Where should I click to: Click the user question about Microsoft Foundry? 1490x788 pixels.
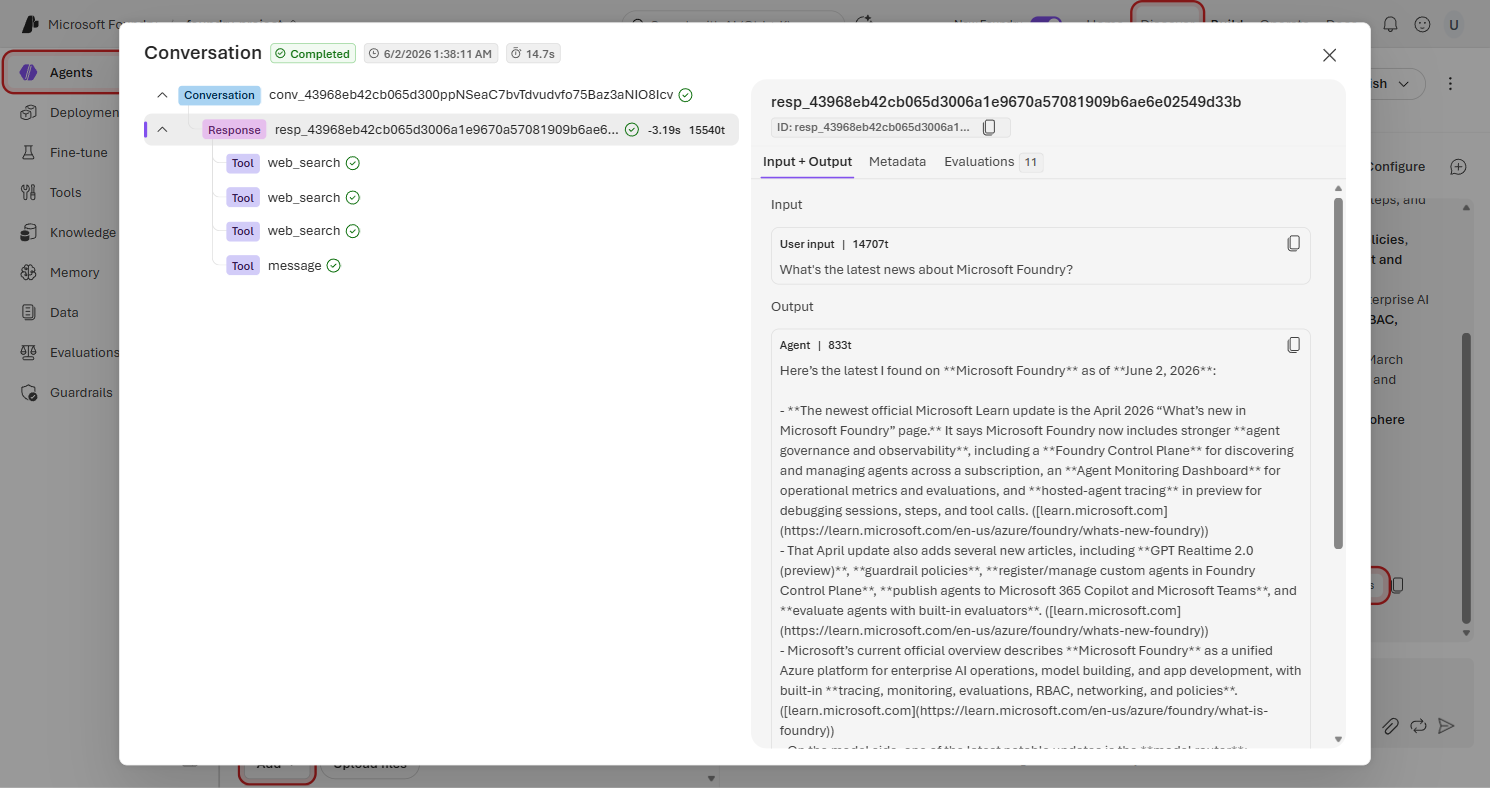pyautogui.click(x=926, y=270)
